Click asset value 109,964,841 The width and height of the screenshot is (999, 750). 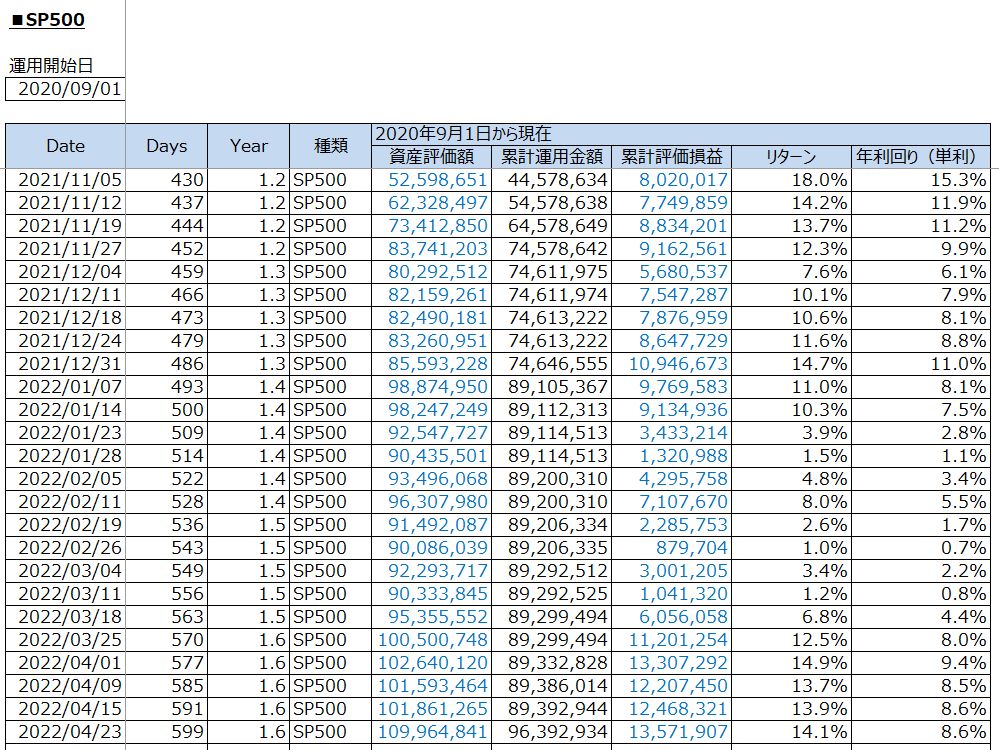[x=432, y=731]
